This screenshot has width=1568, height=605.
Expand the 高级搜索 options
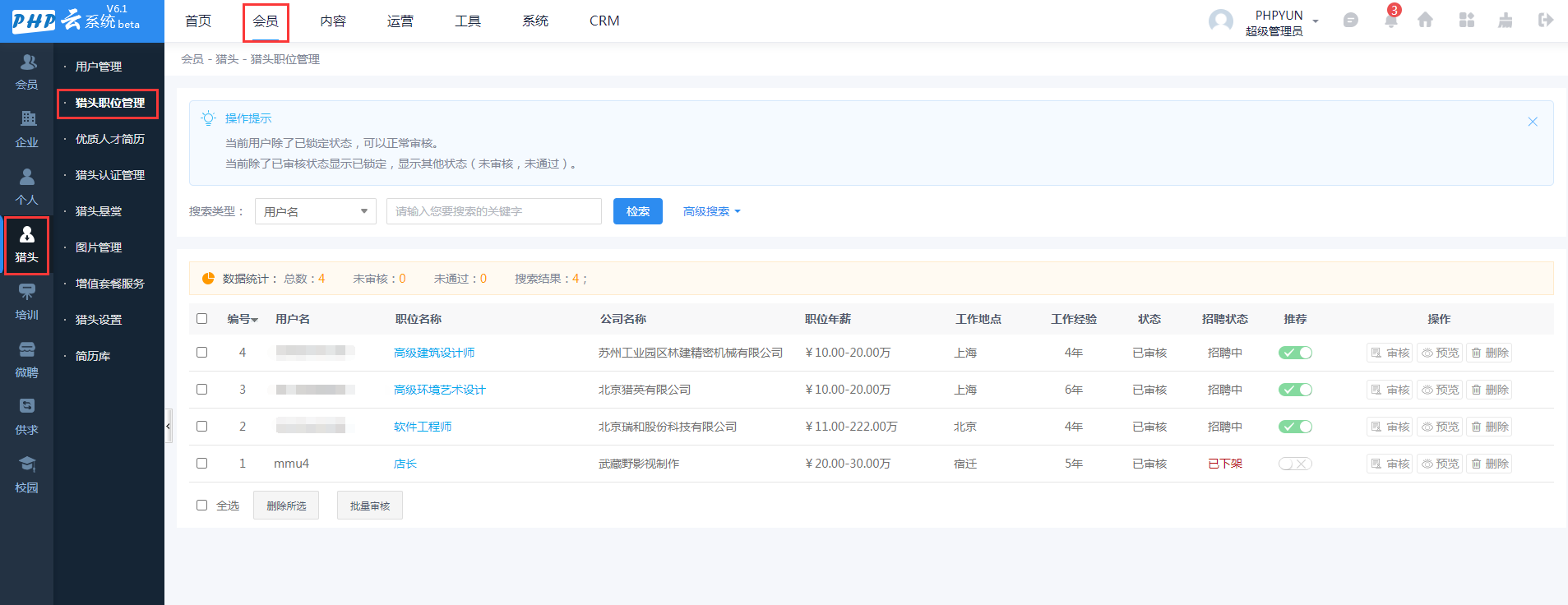coord(711,211)
